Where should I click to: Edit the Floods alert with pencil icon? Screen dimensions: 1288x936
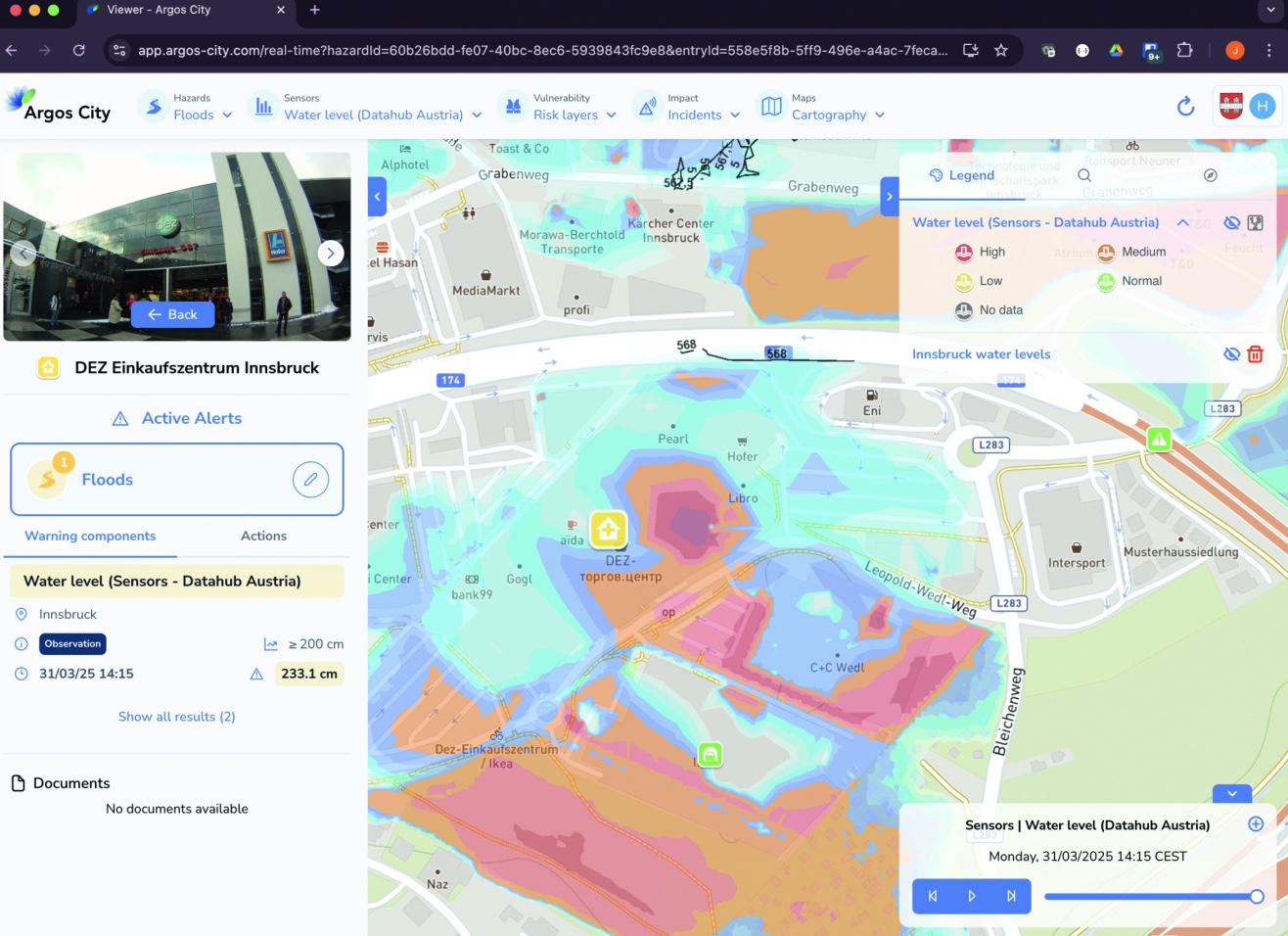click(x=310, y=480)
